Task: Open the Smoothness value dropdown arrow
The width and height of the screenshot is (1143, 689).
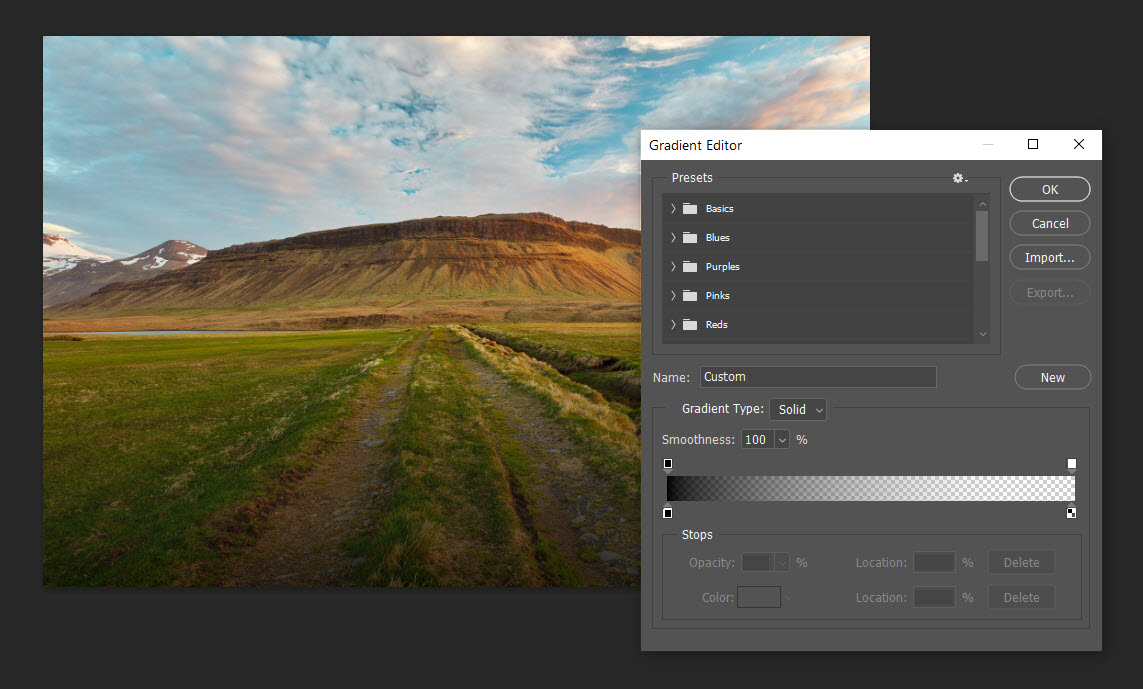Action: (x=781, y=440)
